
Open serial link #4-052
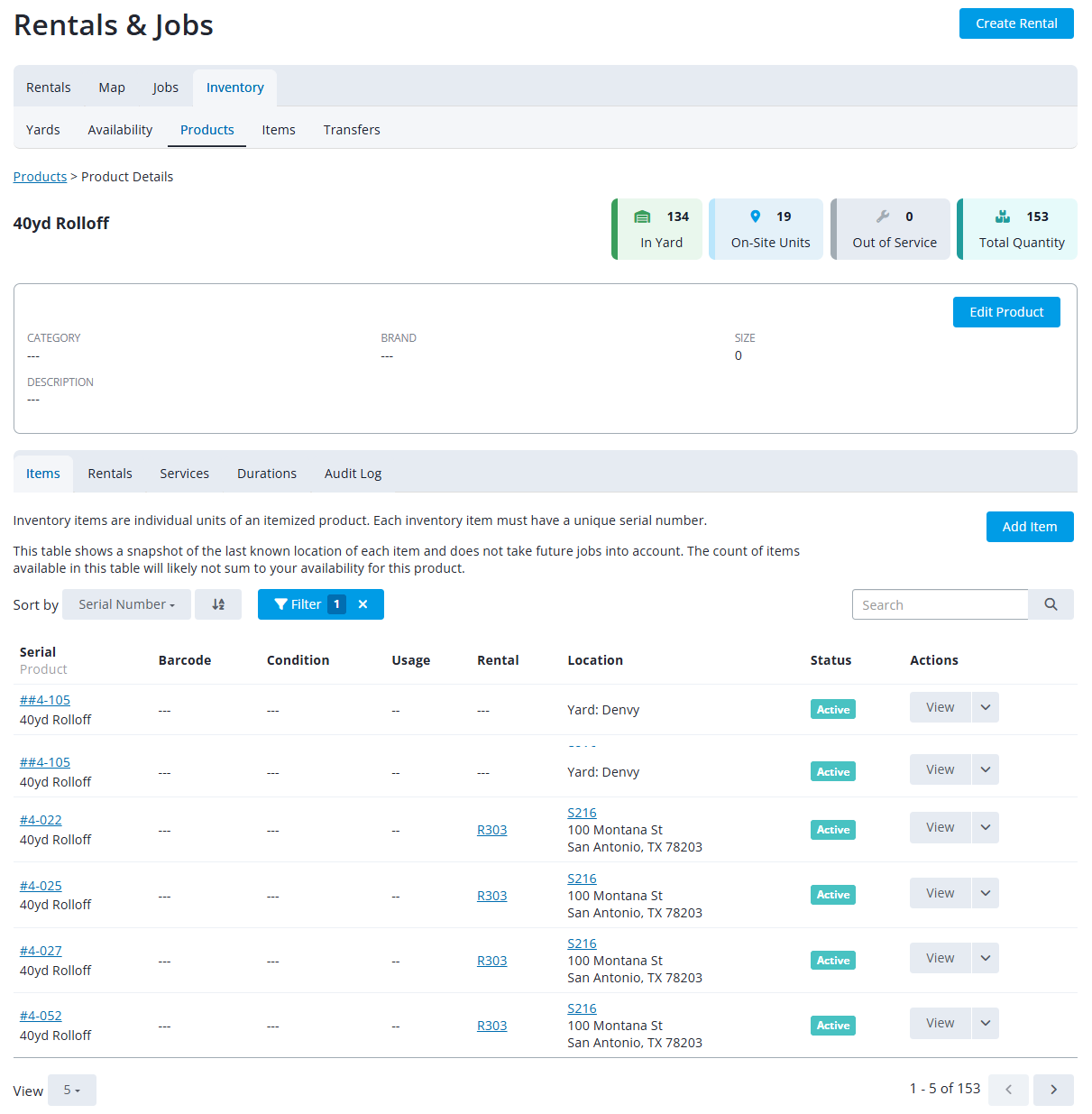click(41, 1016)
